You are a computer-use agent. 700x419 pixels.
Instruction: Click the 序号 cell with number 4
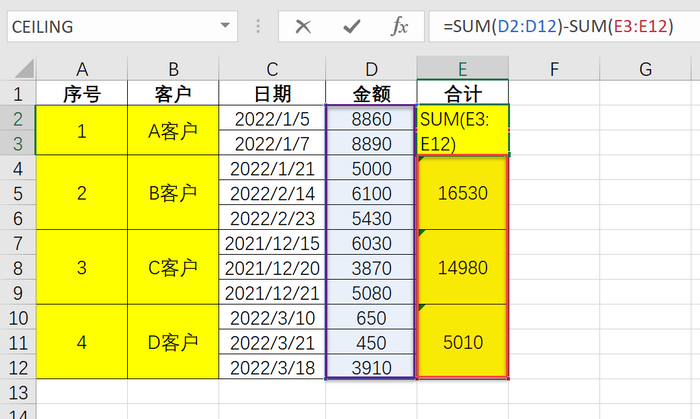click(x=81, y=342)
